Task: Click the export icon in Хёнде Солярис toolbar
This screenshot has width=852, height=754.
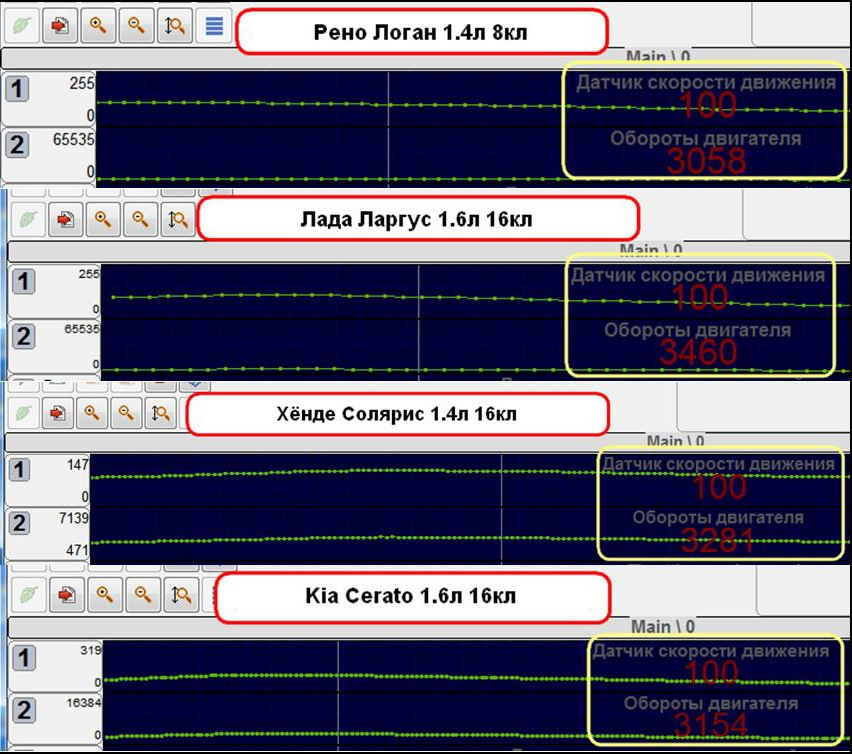Action: (58, 413)
